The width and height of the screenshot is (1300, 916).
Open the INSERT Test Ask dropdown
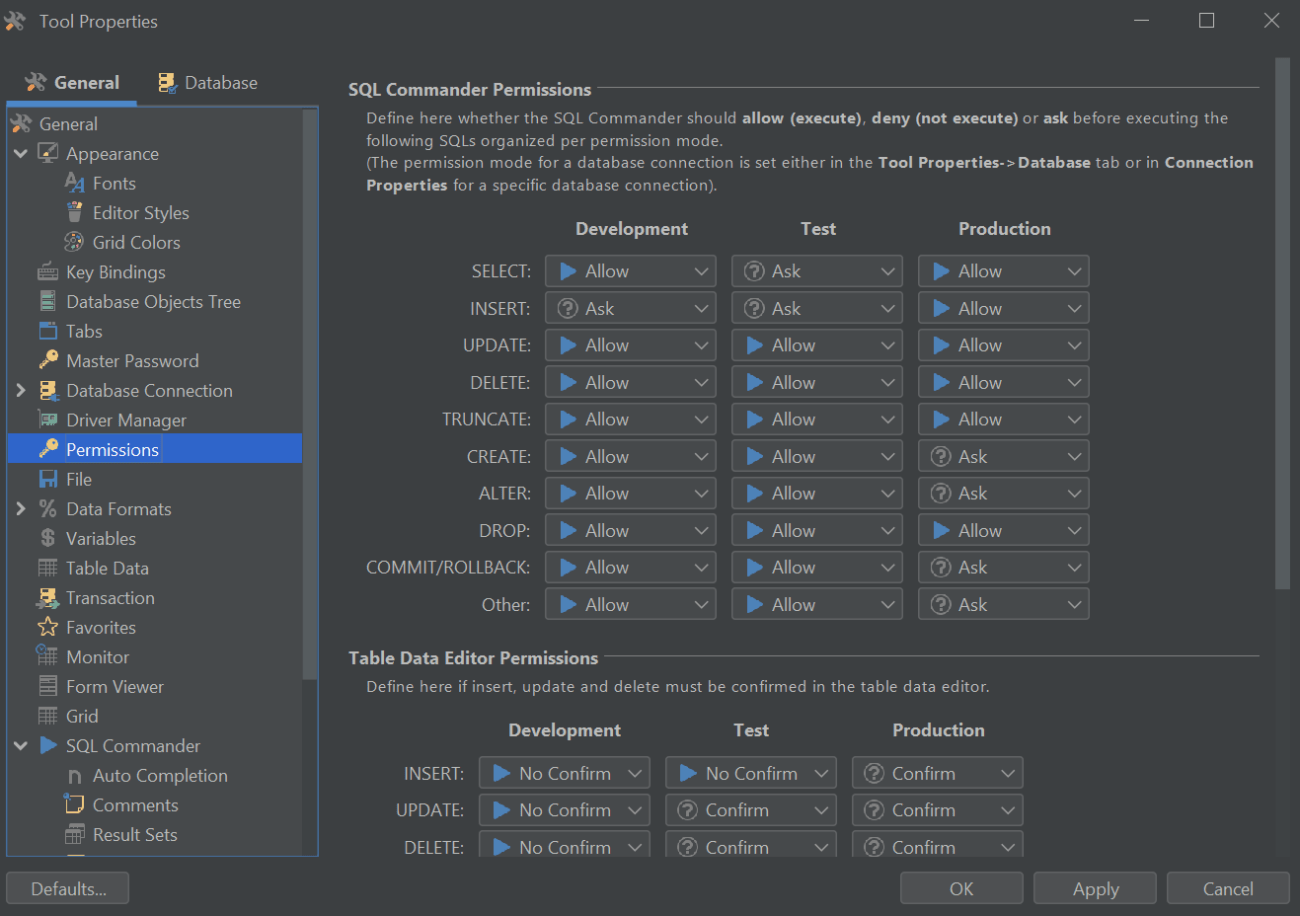tap(816, 307)
